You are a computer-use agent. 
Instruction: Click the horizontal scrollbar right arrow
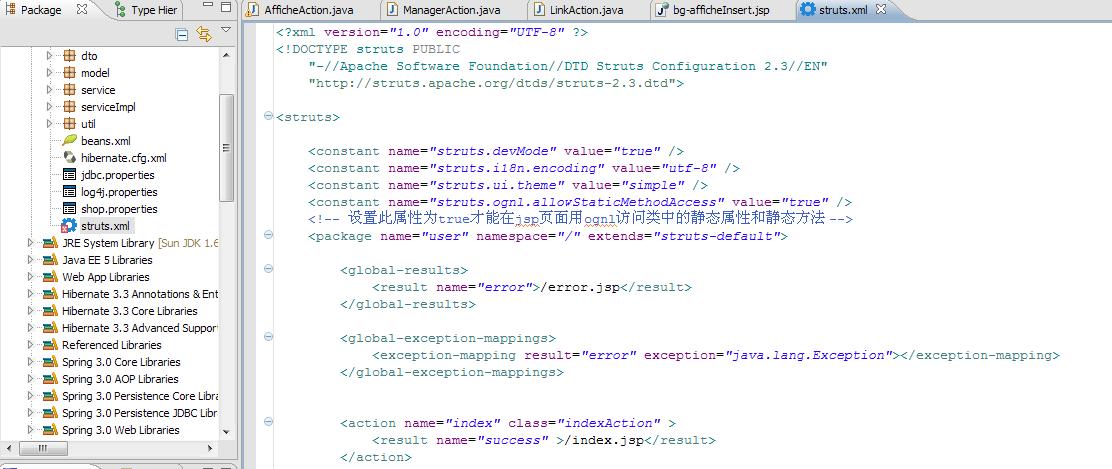(x=210, y=448)
